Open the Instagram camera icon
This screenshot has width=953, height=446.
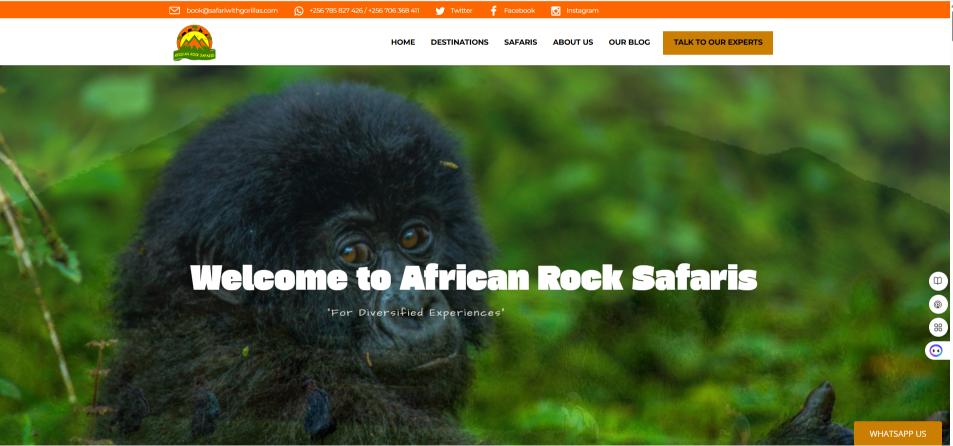(556, 10)
